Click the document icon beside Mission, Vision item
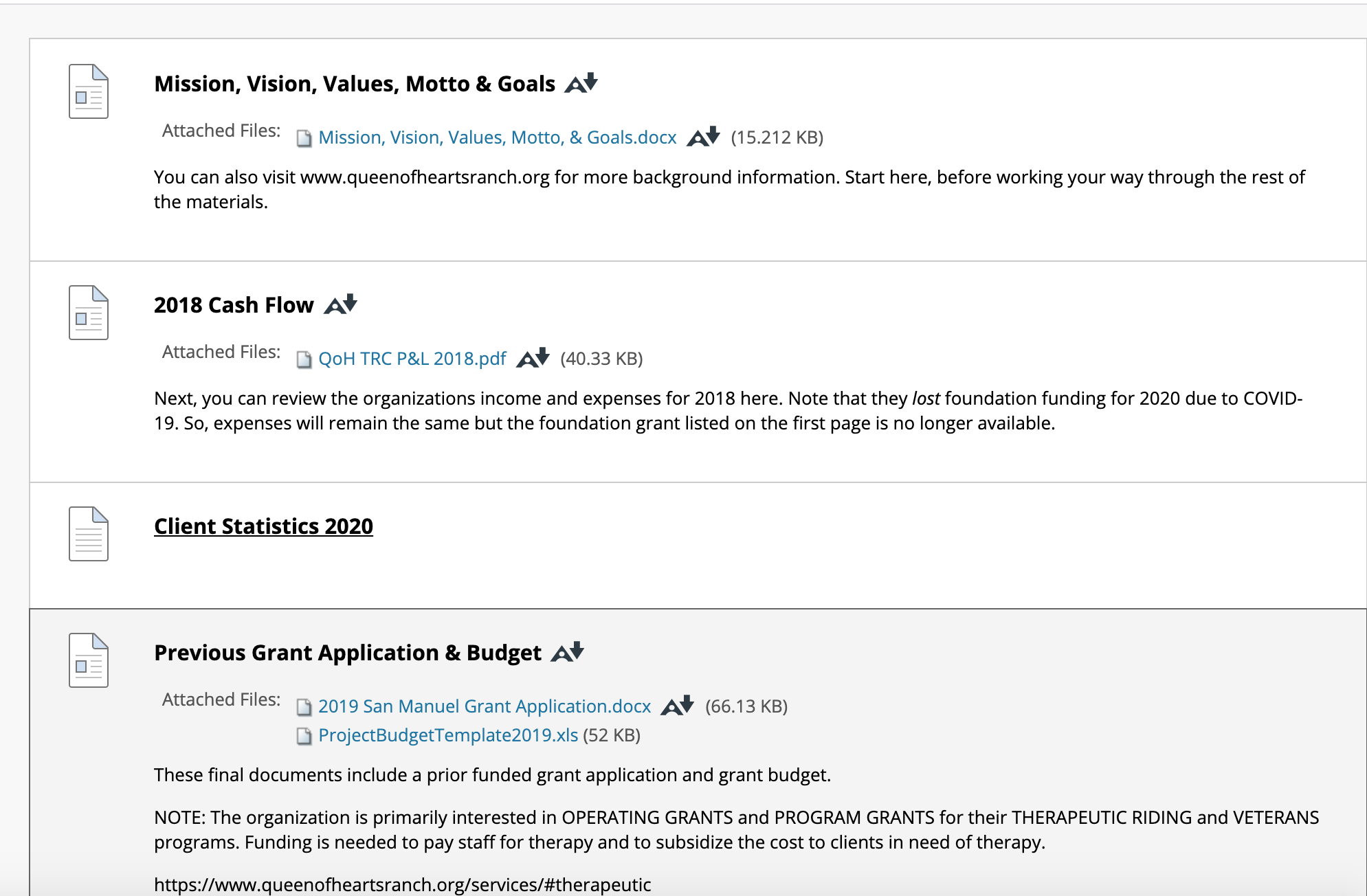This screenshot has width=1367, height=896. click(89, 91)
